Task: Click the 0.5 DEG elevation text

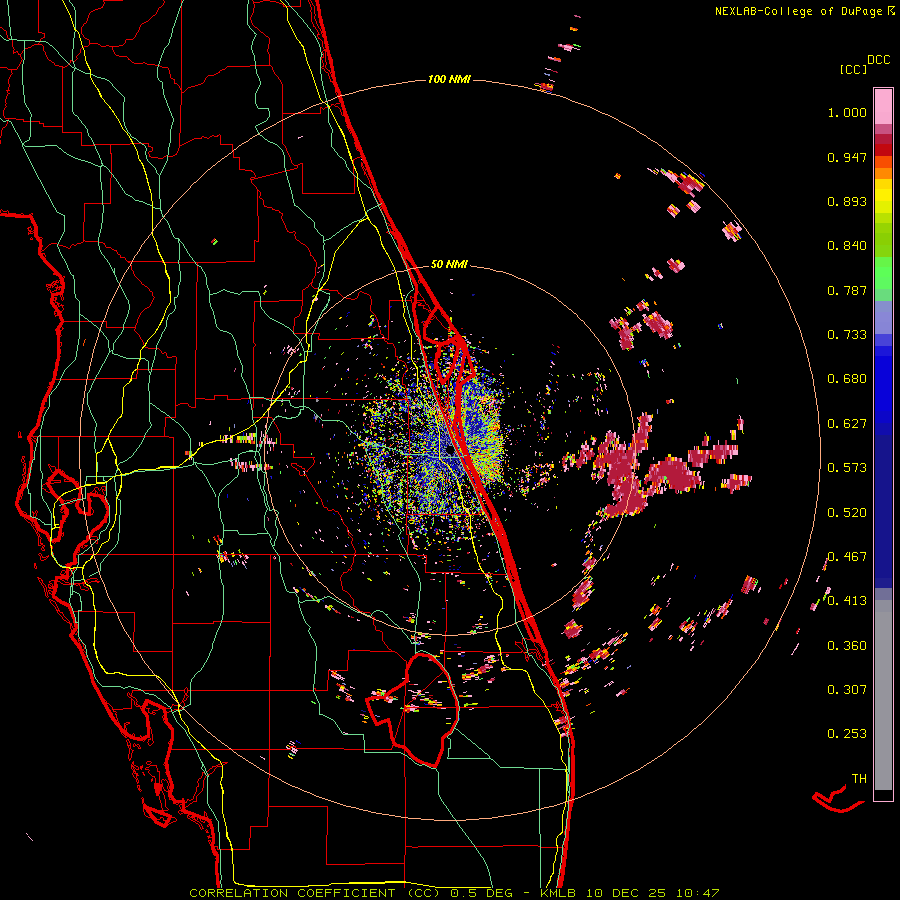Action: 482,893
